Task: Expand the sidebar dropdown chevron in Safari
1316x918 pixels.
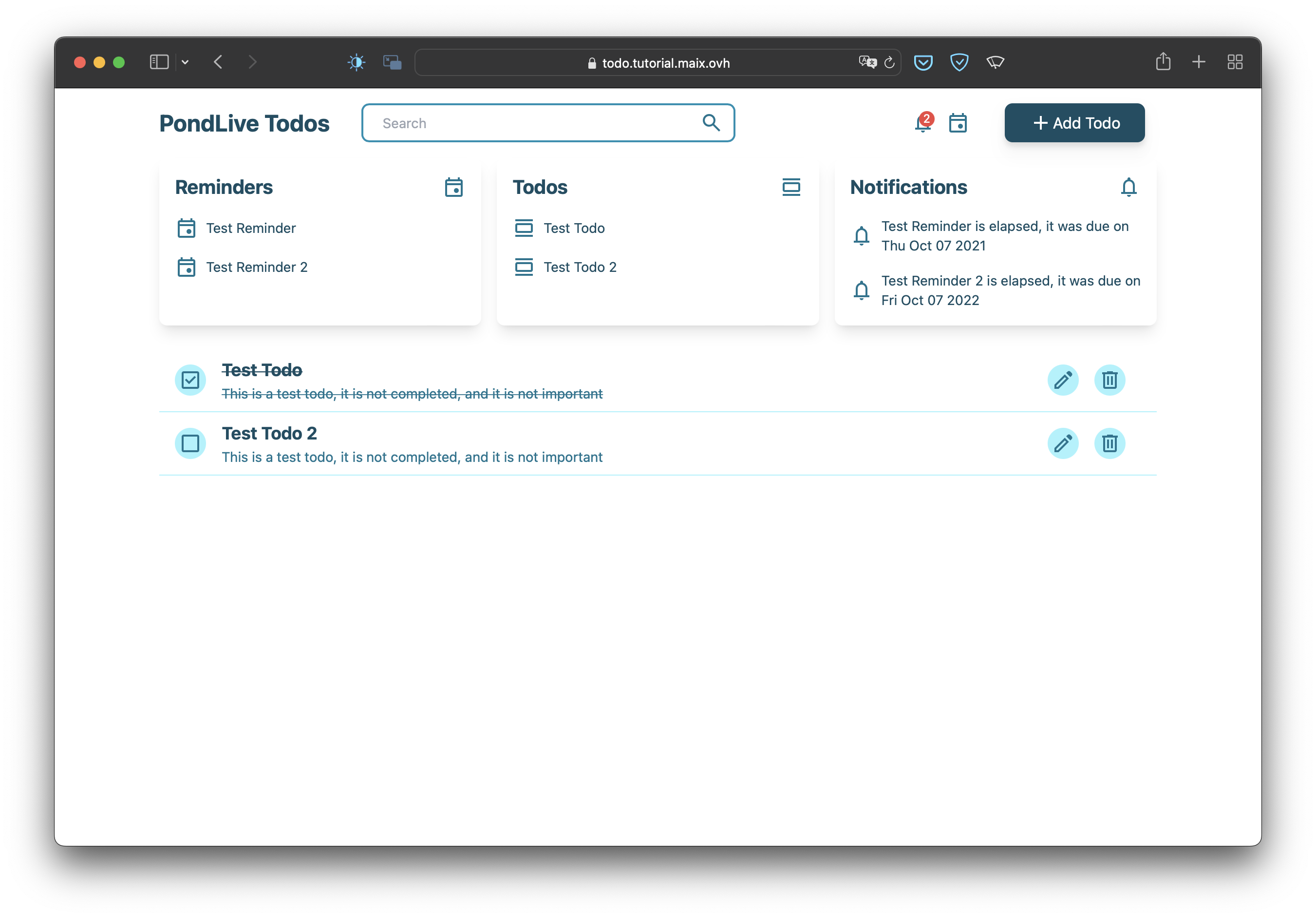Action: 185,62
